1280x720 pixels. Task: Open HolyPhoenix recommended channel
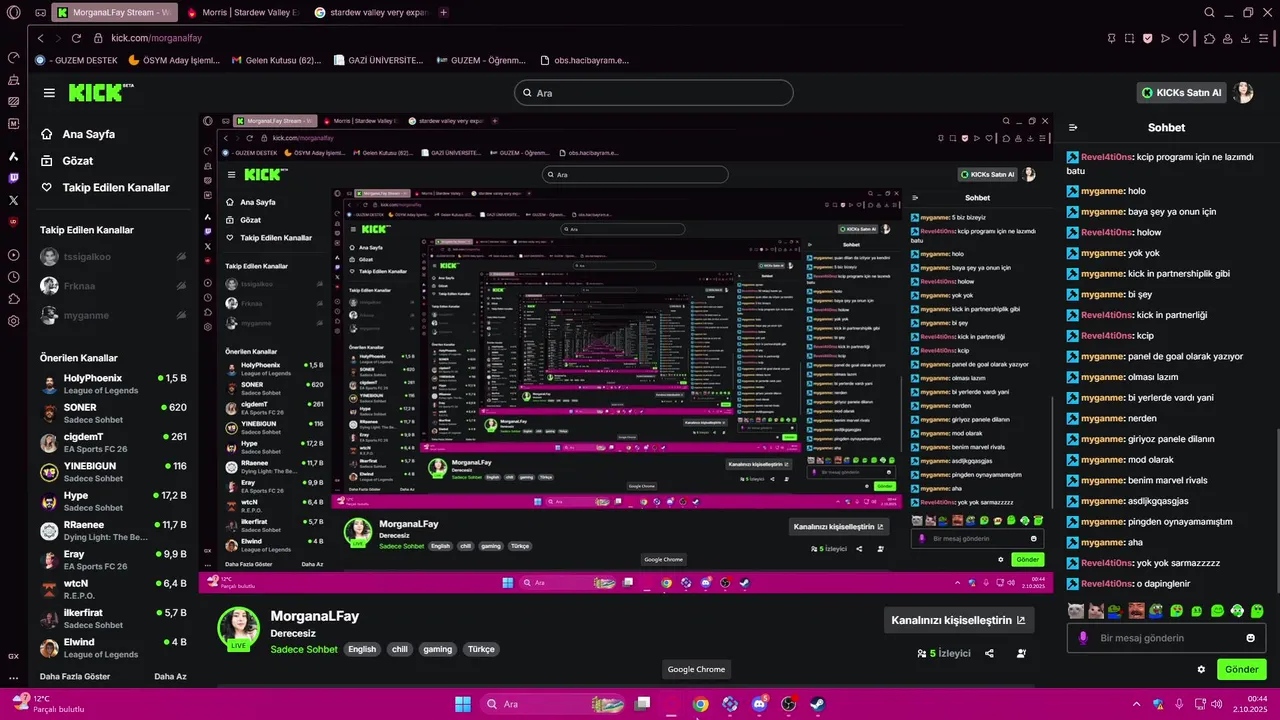coord(113,384)
